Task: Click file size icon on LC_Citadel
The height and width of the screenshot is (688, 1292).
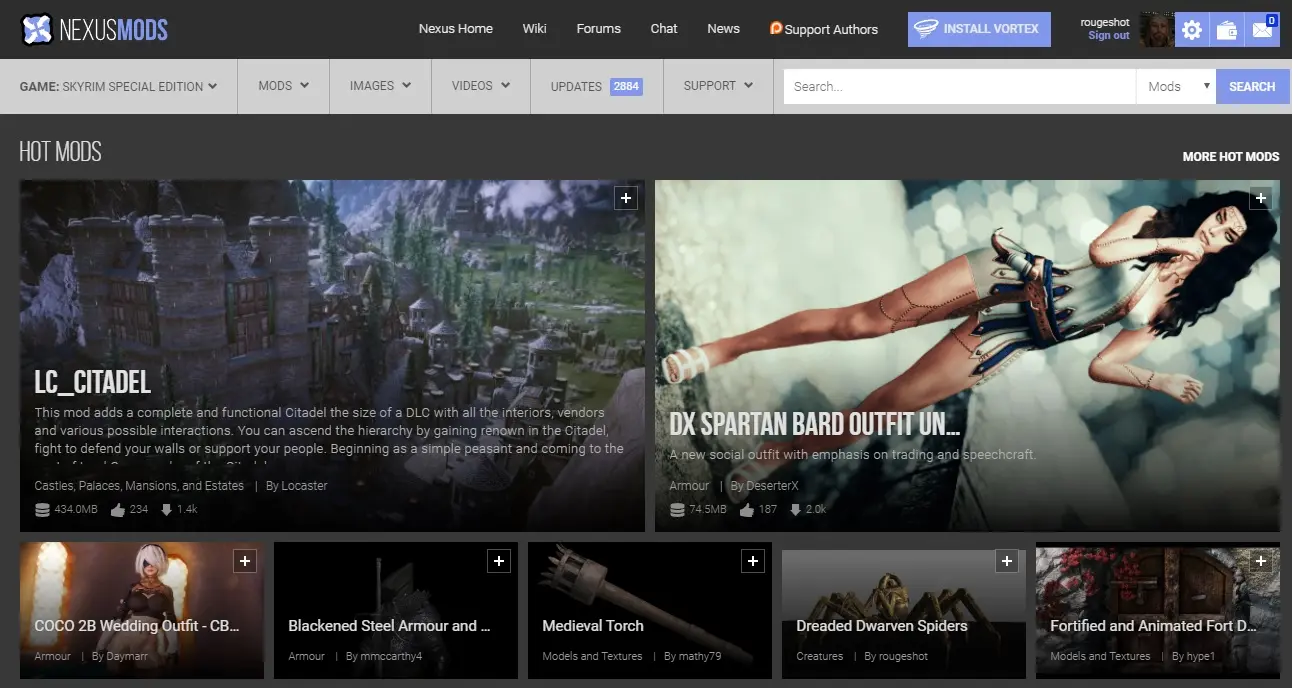Action: [42, 510]
